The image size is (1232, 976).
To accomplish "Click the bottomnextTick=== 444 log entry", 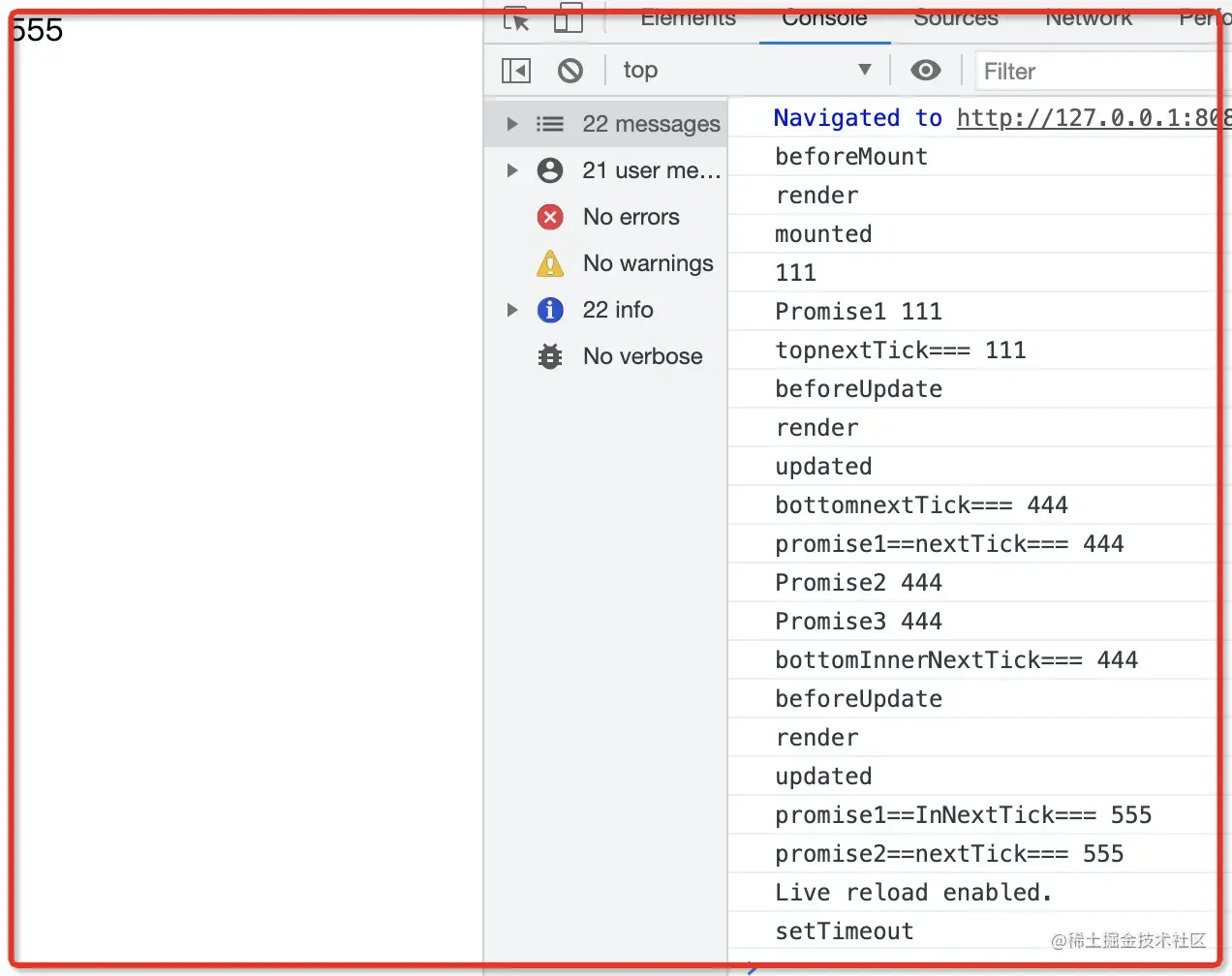I will (978, 505).
